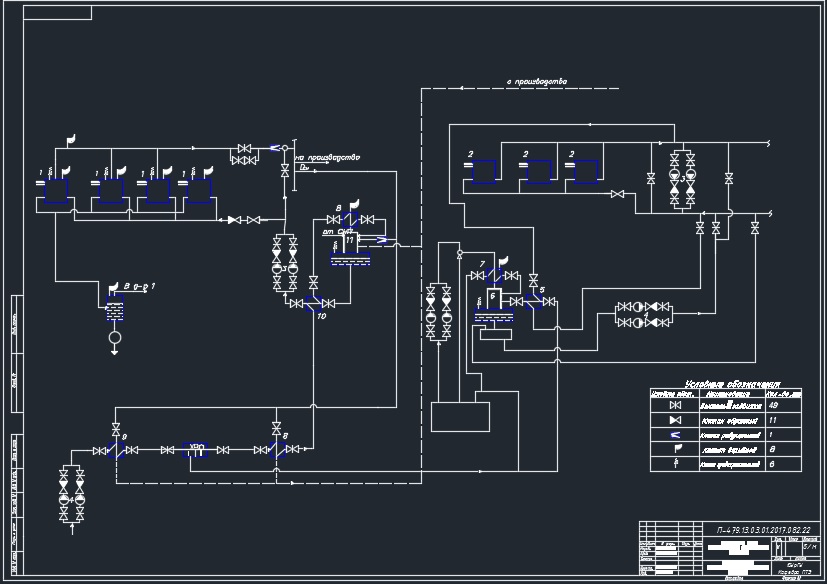Select heat exchanger number 7

pos(494,275)
